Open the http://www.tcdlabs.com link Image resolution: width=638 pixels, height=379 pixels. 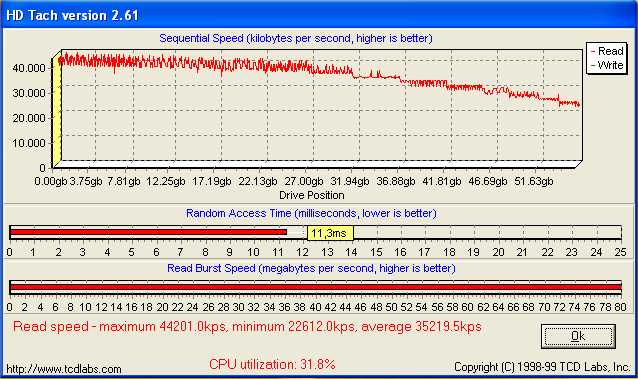(x=64, y=369)
